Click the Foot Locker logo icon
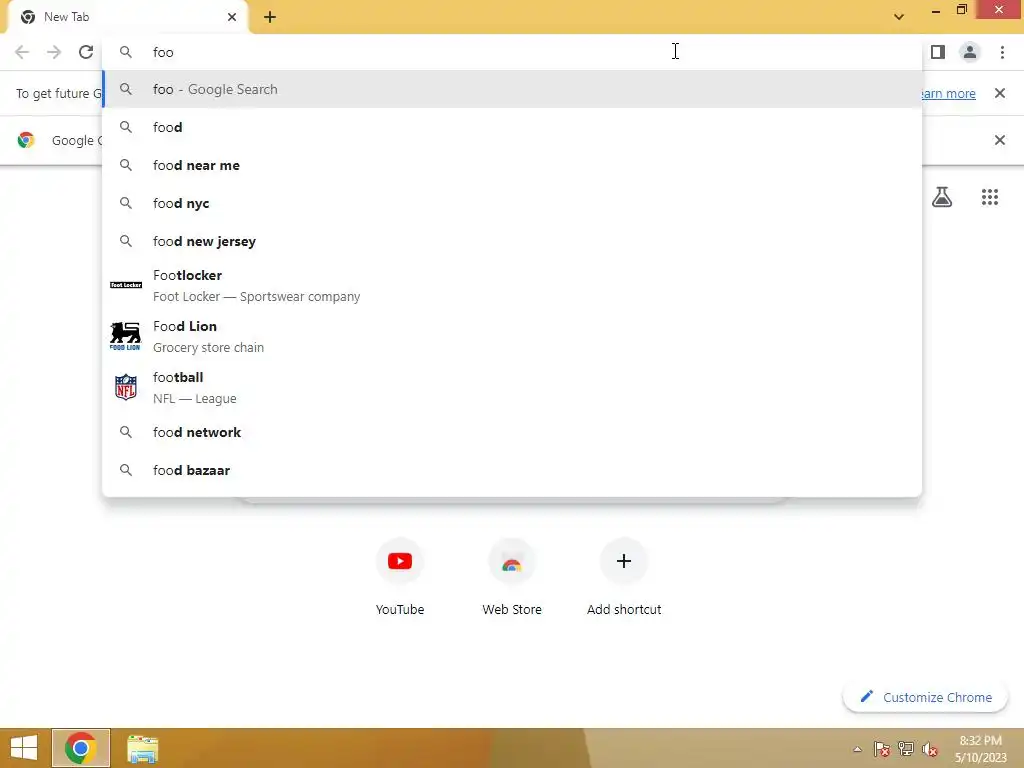Screen dimensions: 1024x768 tap(125, 285)
